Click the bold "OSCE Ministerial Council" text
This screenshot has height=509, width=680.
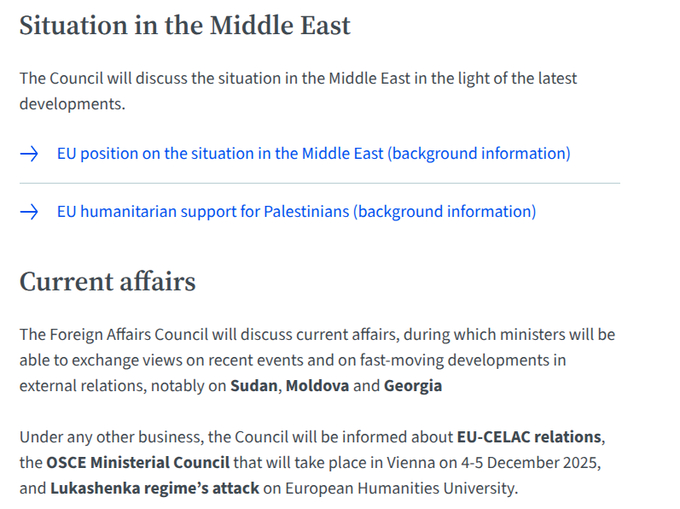pos(138,463)
